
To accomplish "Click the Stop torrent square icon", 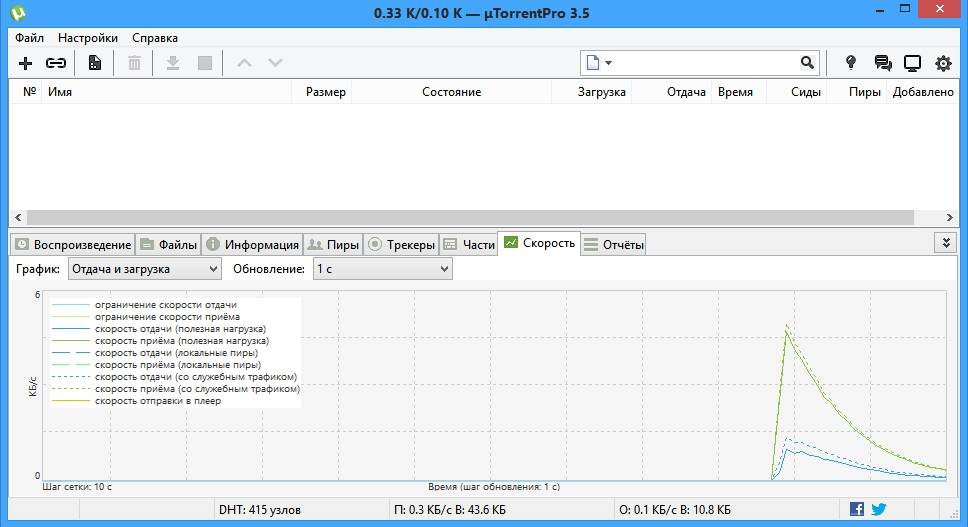I will 205,63.
